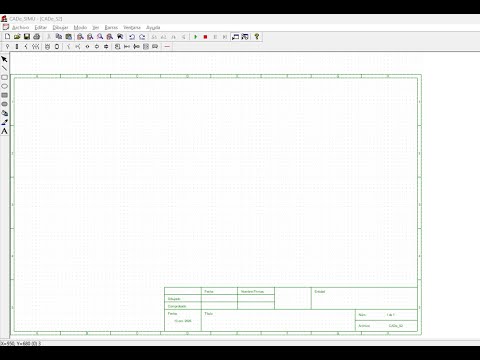Open the Archivo menu
480x360 pixels.
[20, 27]
